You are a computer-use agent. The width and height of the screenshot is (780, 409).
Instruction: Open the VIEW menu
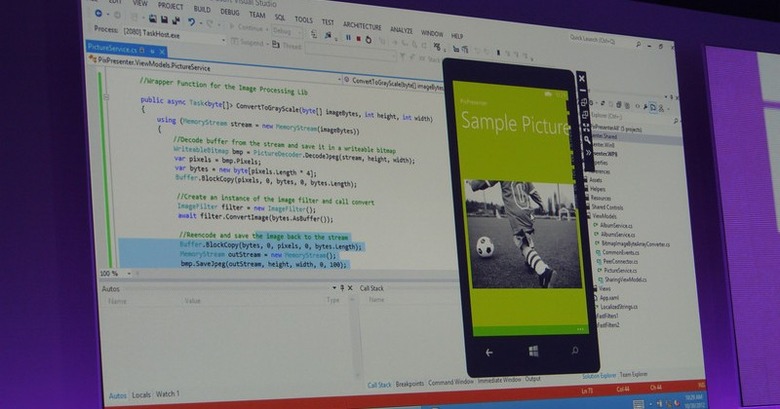coord(140,3)
